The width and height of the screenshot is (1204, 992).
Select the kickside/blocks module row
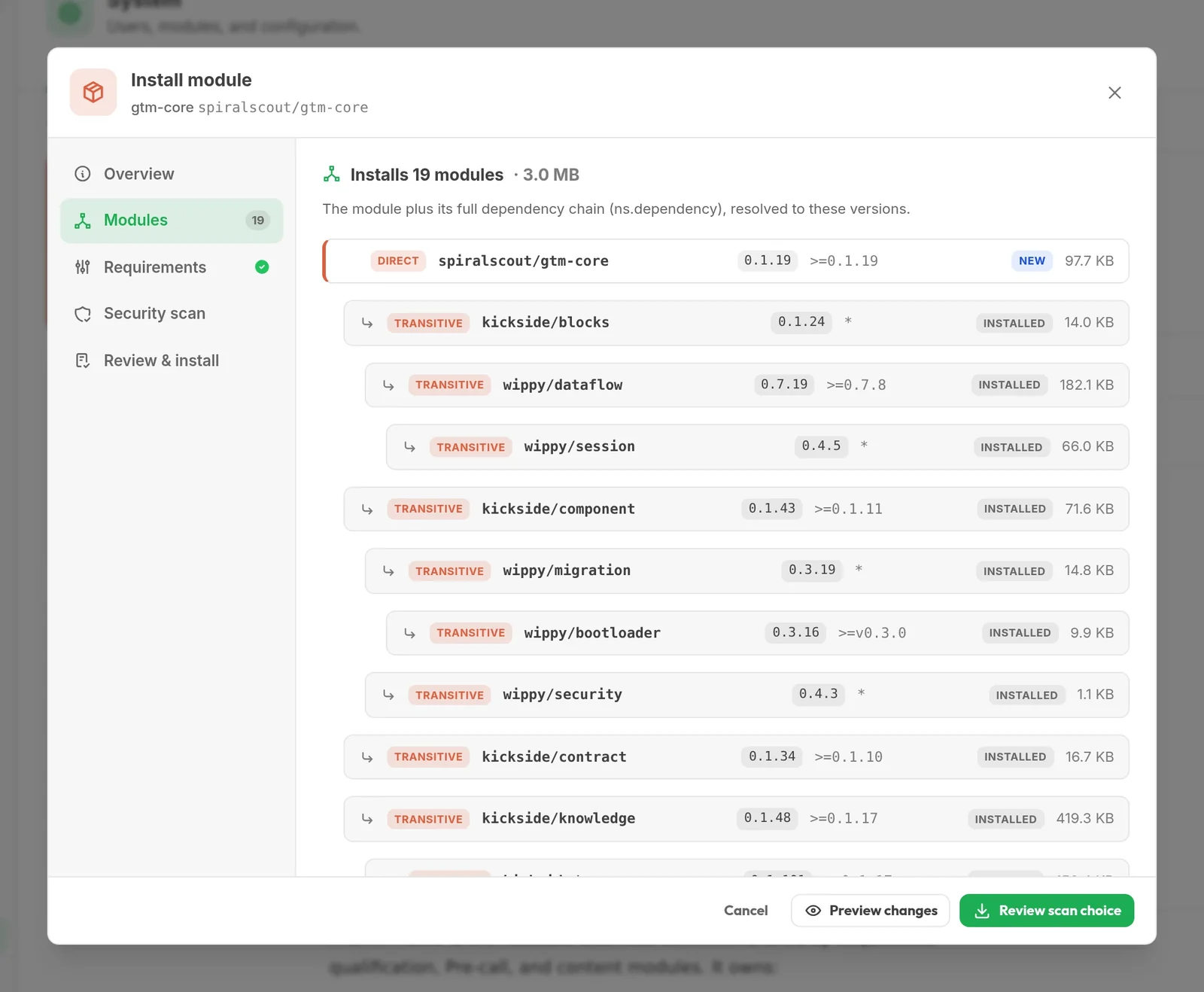[x=737, y=323]
